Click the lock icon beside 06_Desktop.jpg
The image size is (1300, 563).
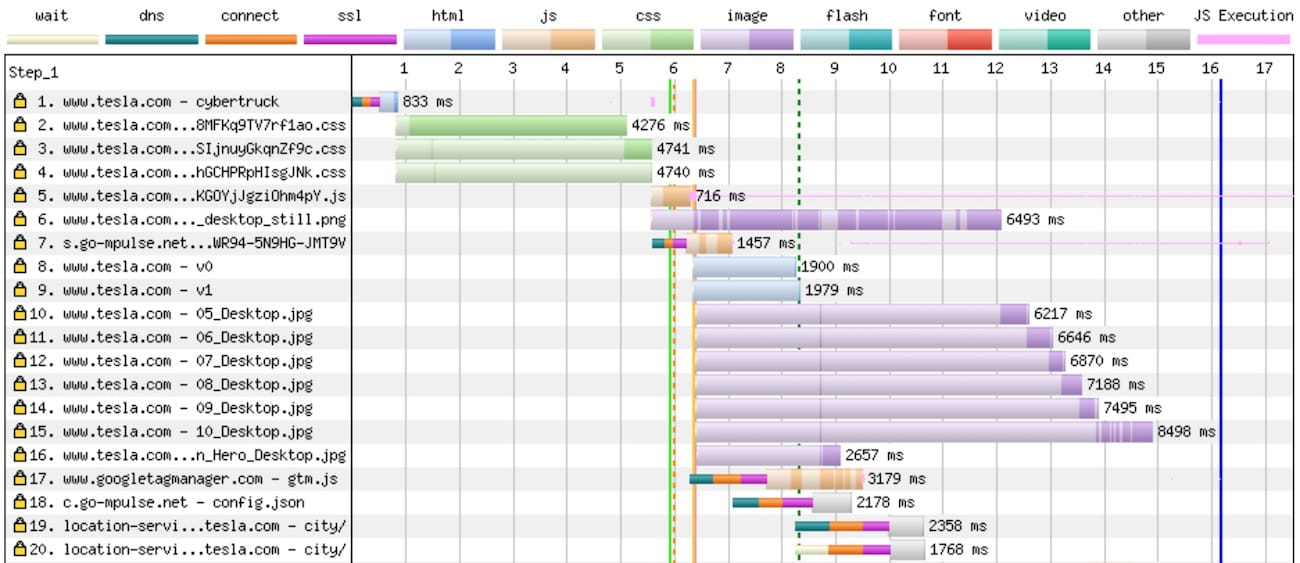click(x=19, y=337)
